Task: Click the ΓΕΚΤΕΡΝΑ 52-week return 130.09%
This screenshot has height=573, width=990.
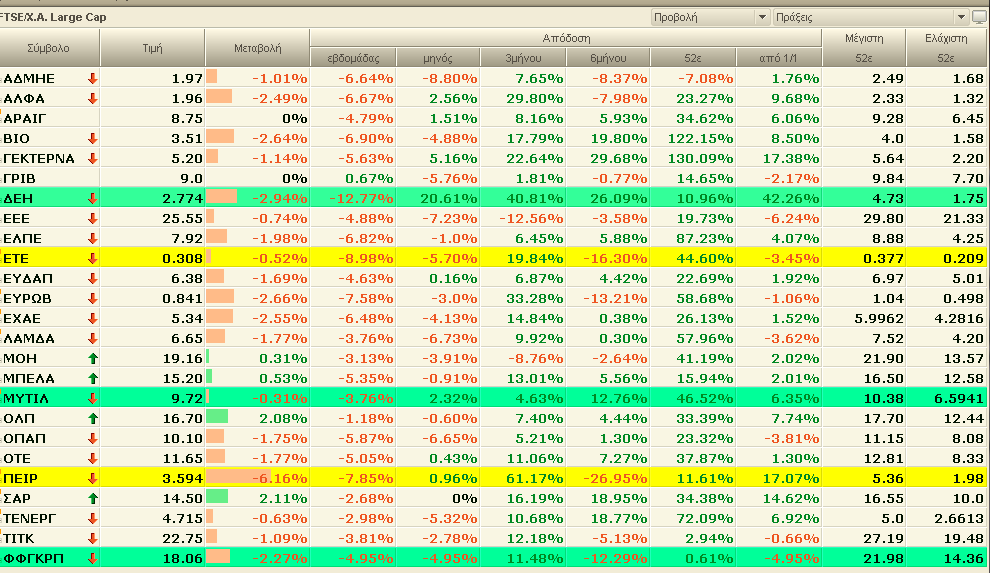Action: coord(700,158)
